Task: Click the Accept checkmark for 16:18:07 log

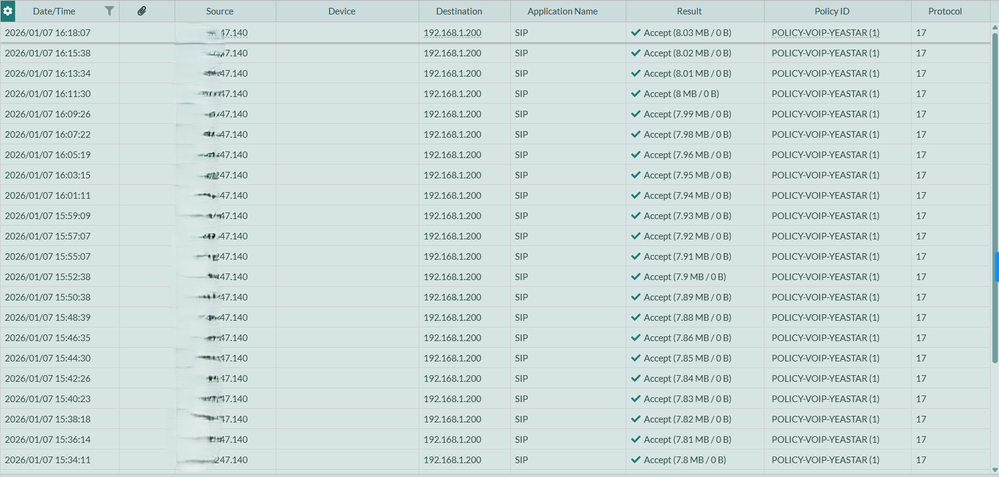Action: click(636, 32)
